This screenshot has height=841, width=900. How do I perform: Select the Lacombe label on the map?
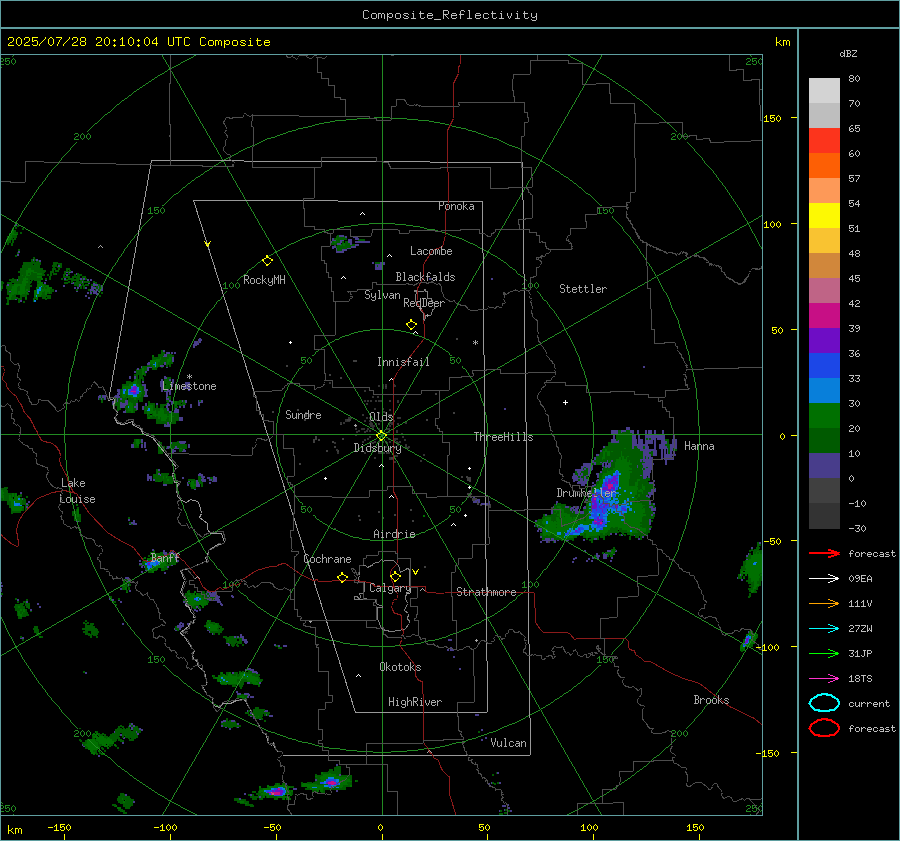pyautogui.click(x=431, y=251)
